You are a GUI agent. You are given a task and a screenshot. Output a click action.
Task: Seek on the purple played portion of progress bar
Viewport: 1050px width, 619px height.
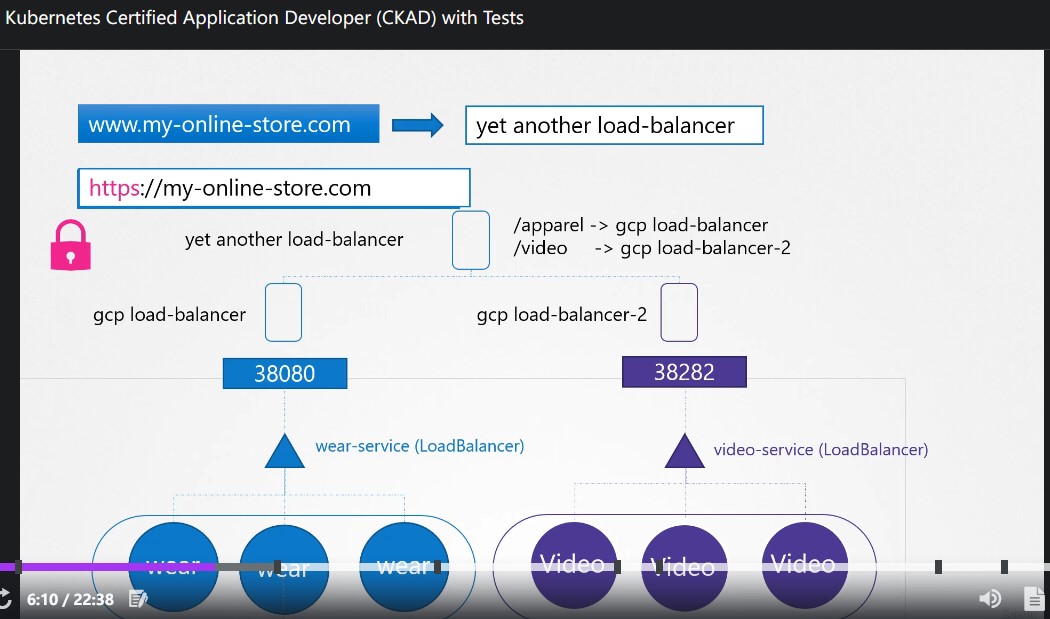(x=107, y=567)
